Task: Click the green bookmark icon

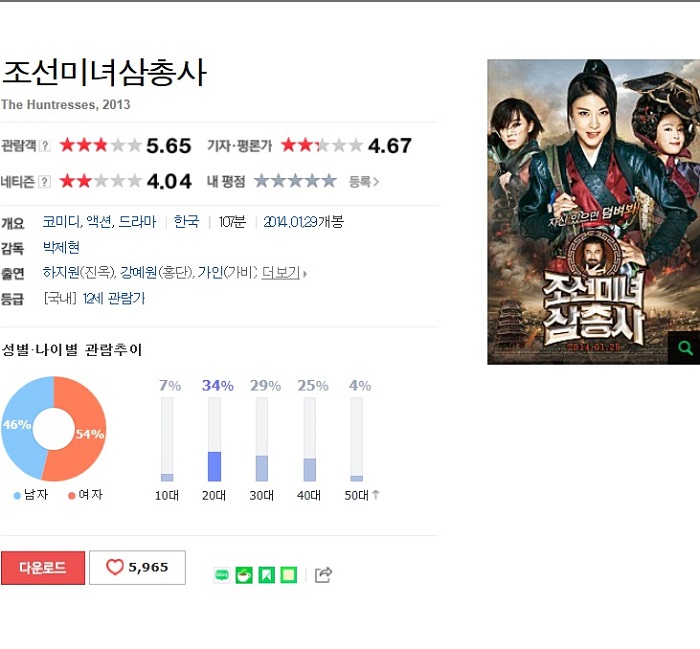Action: pos(267,575)
